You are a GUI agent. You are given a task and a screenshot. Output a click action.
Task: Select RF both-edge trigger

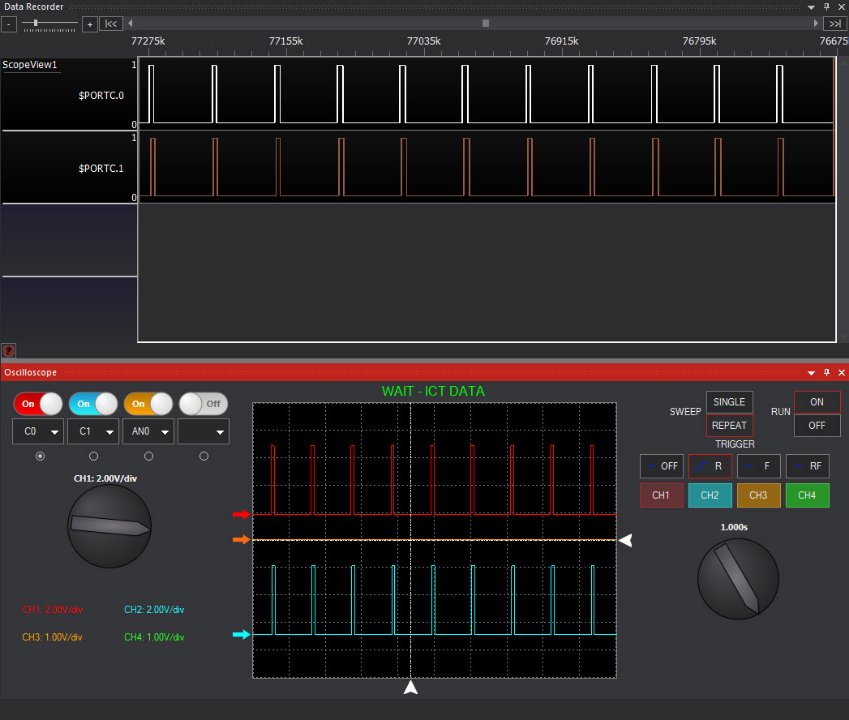(807, 466)
